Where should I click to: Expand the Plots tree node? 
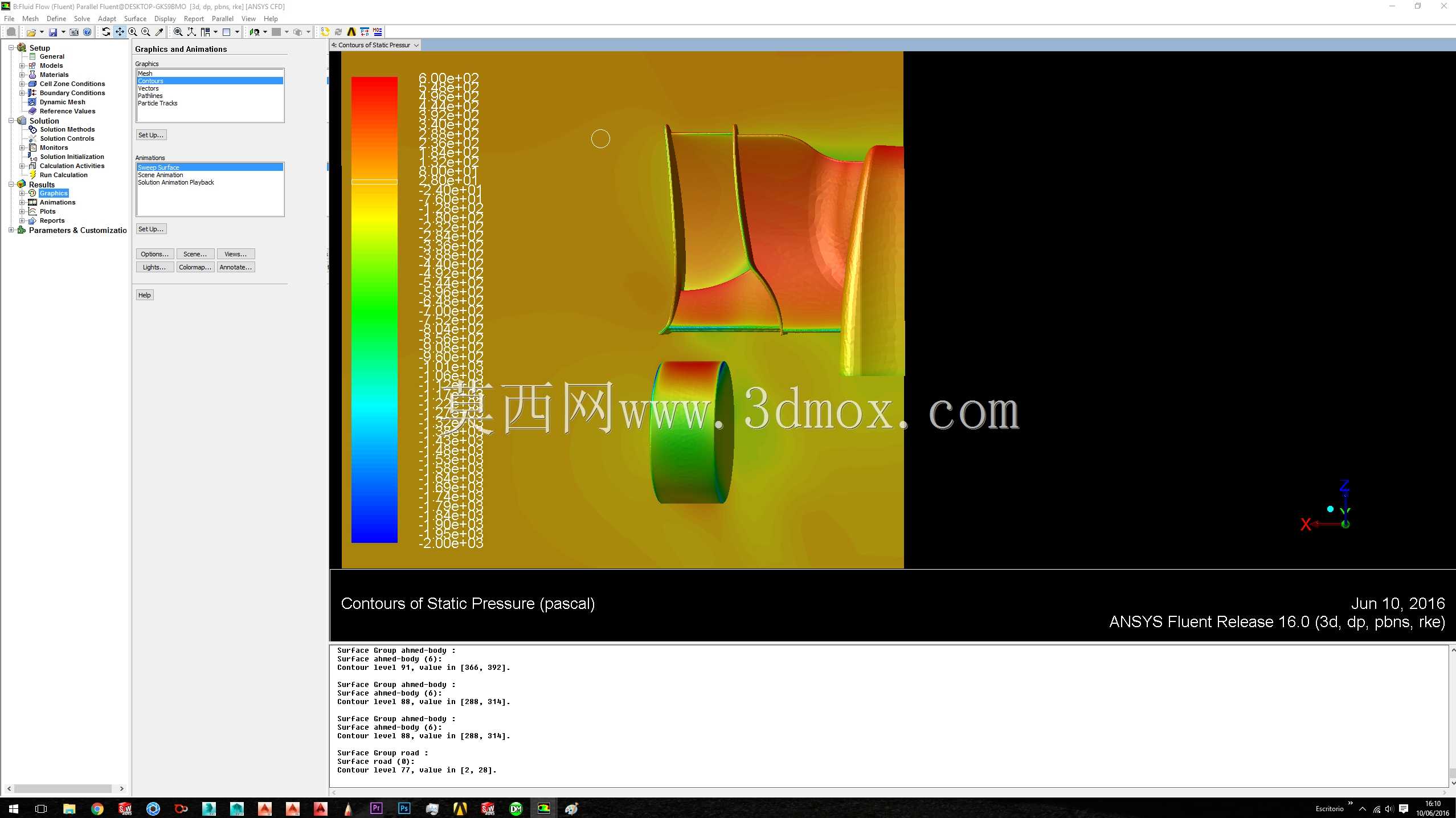[22, 211]
